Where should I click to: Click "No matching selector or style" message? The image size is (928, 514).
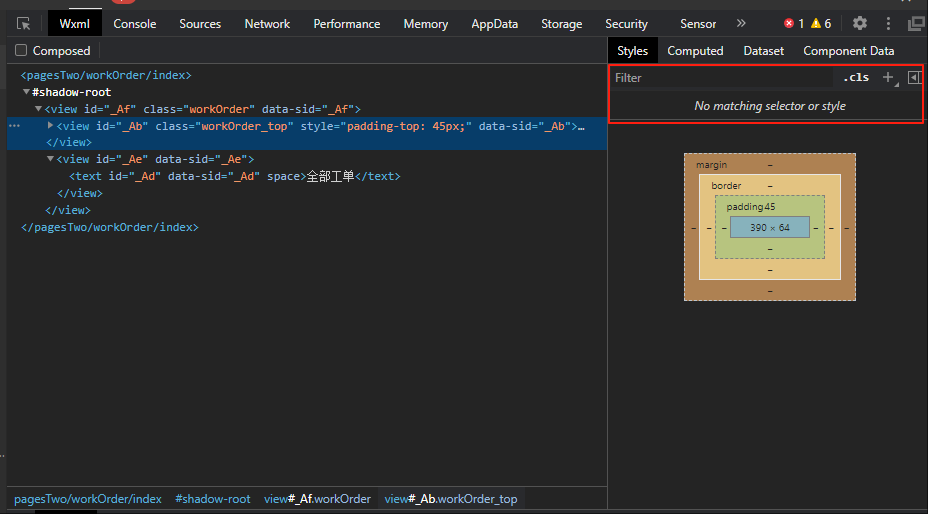pos(769,106)
